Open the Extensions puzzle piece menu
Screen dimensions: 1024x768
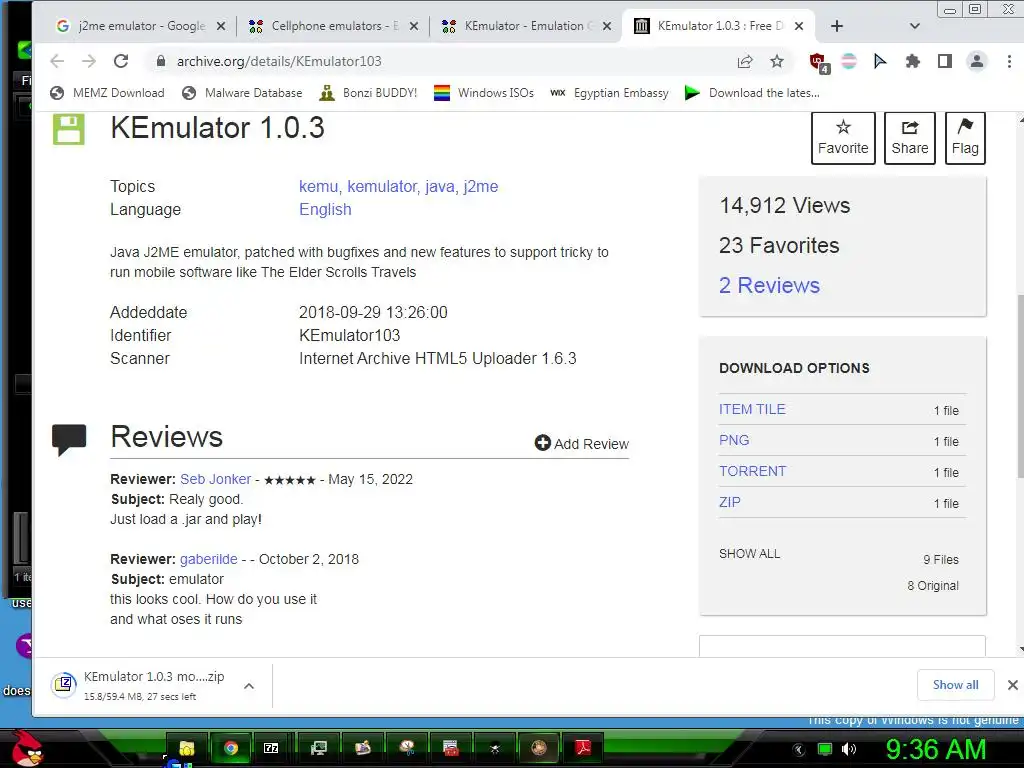[913, 61]
